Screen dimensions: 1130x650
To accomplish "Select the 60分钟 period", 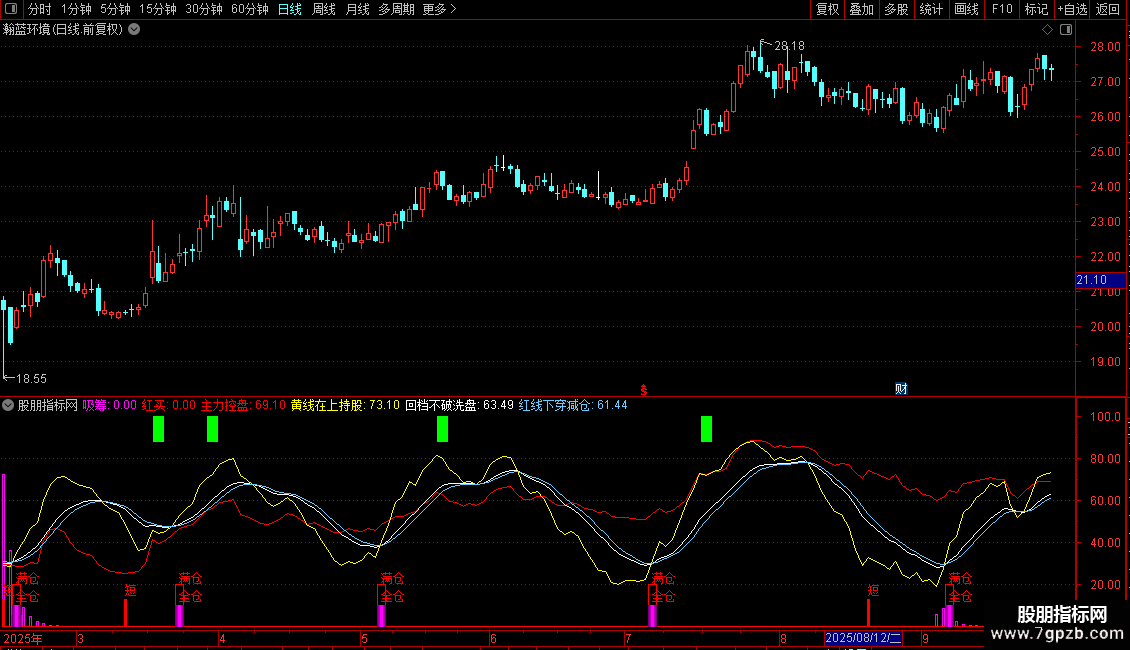I will pyautogui.click(x=249, y=9).
